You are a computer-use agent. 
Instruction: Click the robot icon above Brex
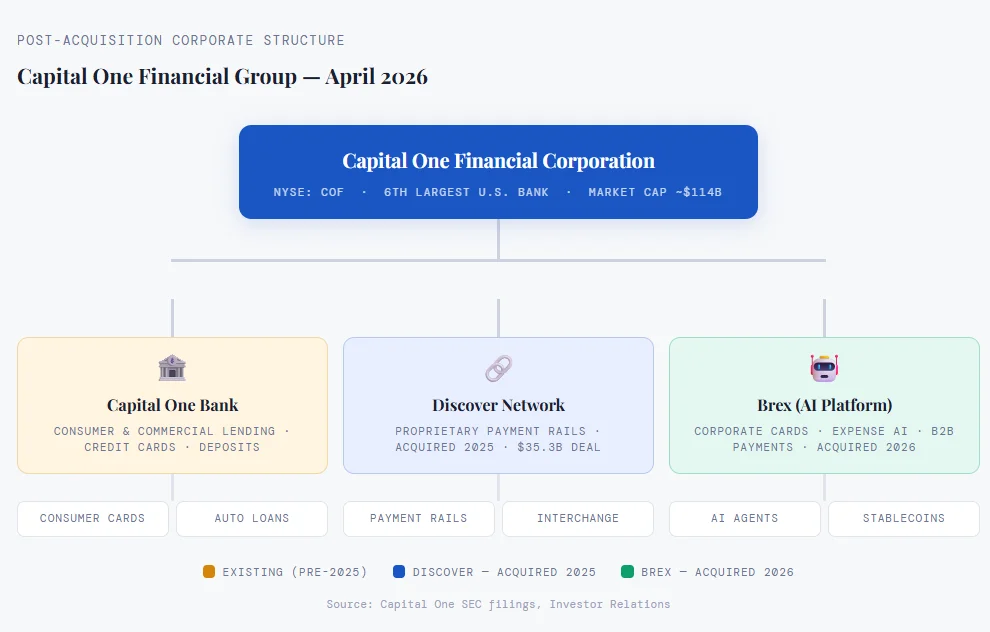[824, 368]
